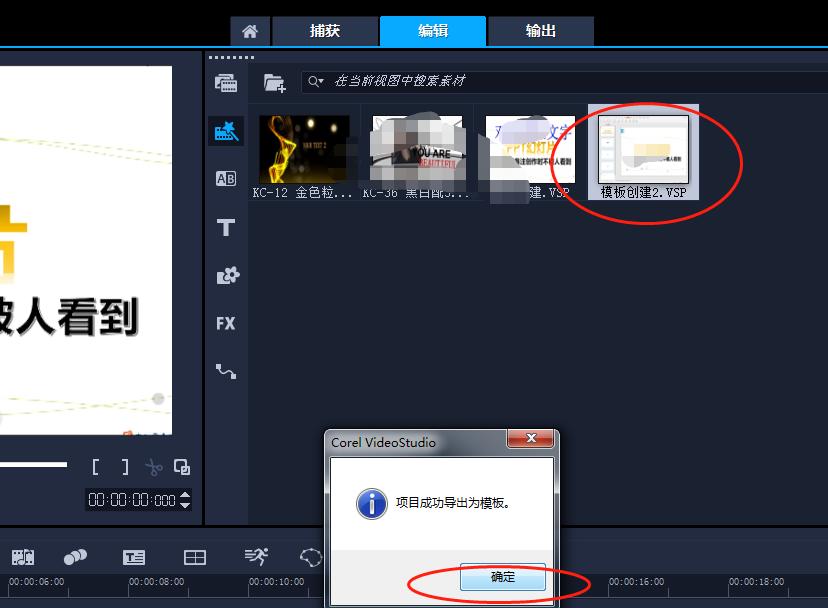Go to the Home tab icon

click(250, 31)
